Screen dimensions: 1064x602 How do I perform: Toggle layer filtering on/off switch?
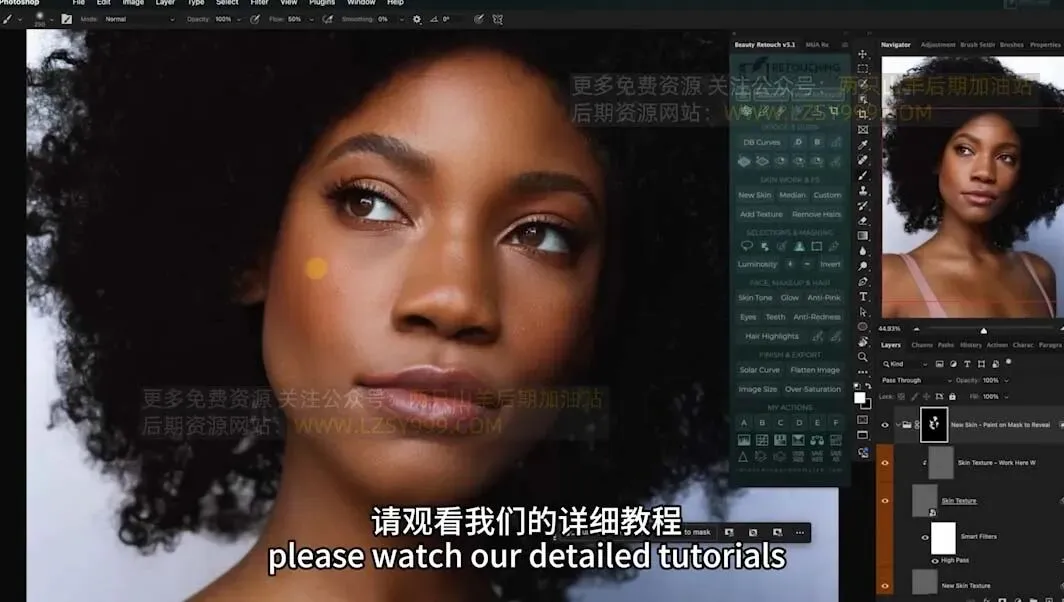[x=1009, y=362]
